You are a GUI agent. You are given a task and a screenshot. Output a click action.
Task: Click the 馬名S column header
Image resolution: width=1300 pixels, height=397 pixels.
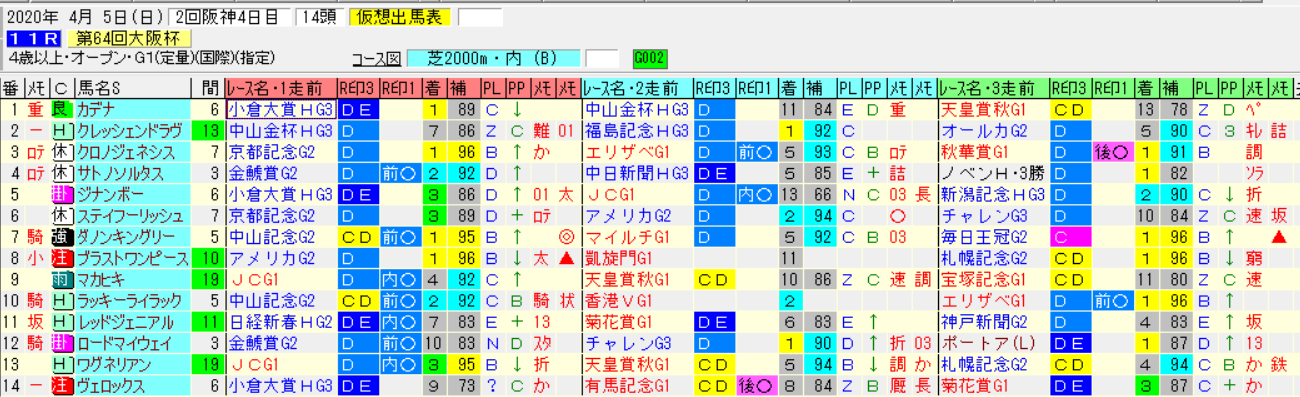pos(132,87)
